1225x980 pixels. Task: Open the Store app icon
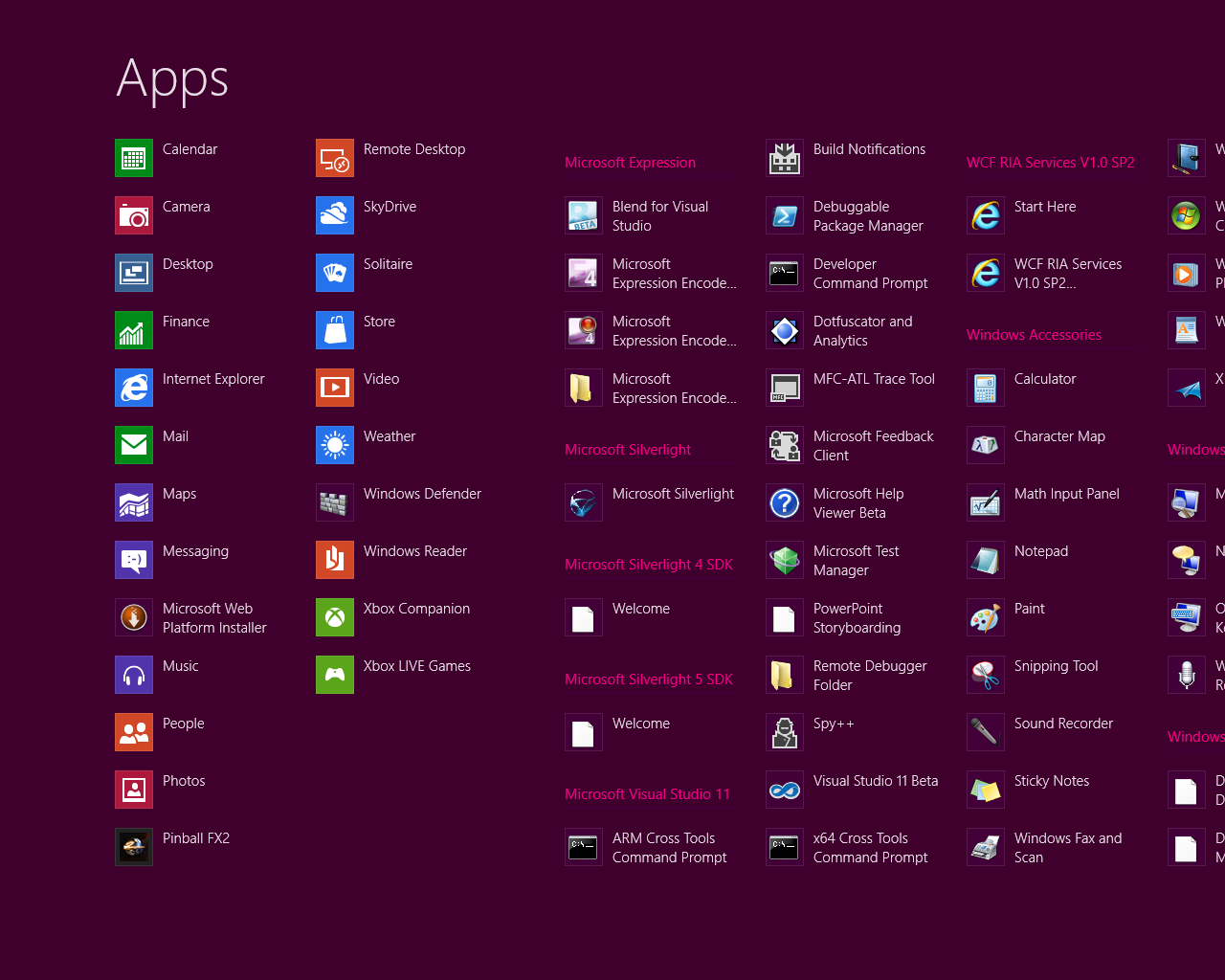[x=335, y=330]
